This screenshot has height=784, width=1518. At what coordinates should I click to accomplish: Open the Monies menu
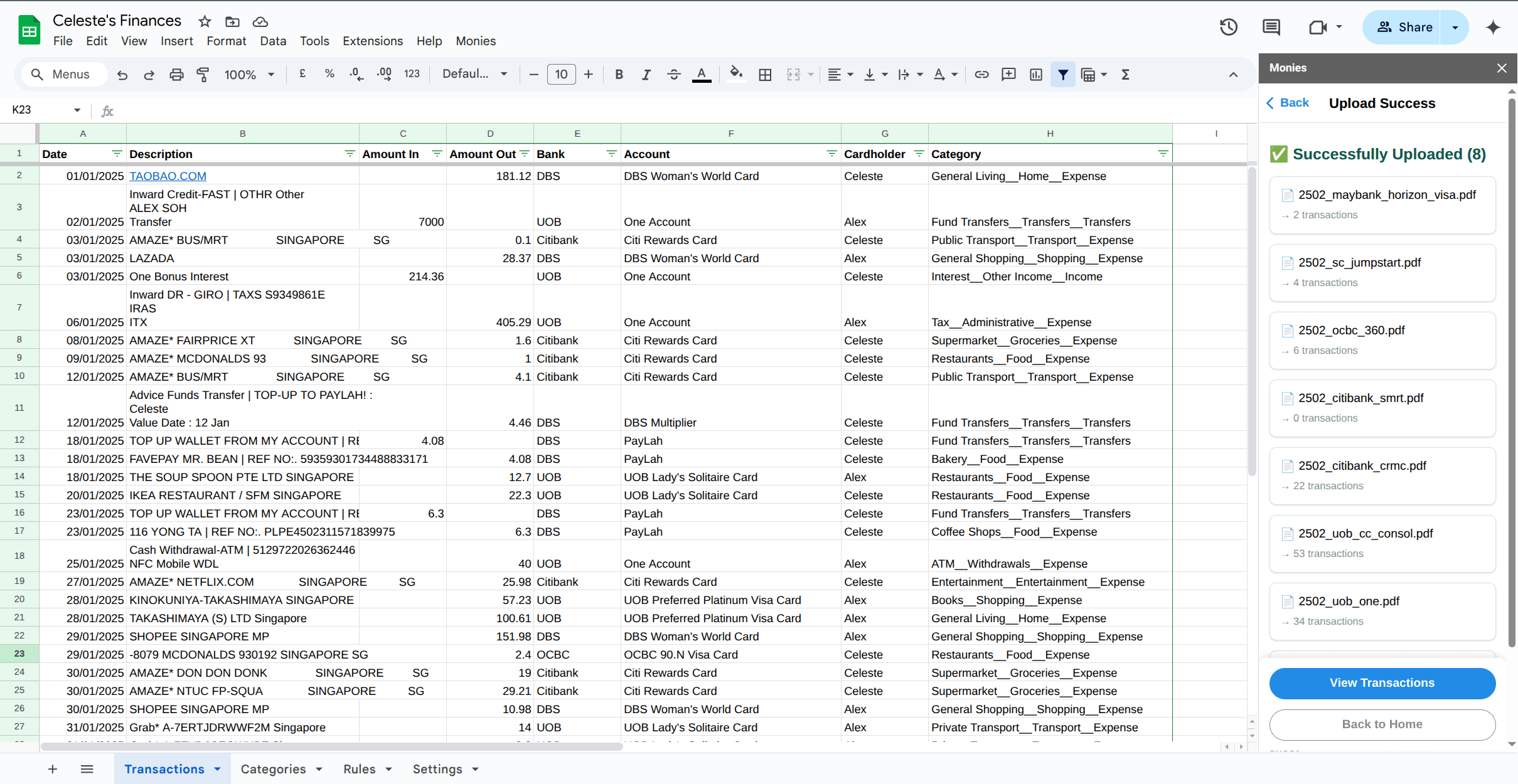click(475, 41)
